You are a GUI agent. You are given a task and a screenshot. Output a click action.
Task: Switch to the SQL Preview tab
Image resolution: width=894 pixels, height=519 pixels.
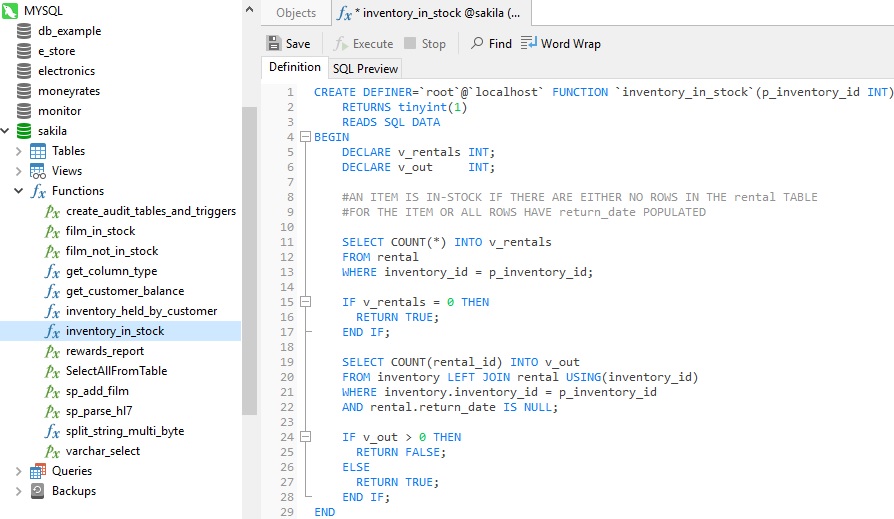pyautogui.click(x=365, y=69)
